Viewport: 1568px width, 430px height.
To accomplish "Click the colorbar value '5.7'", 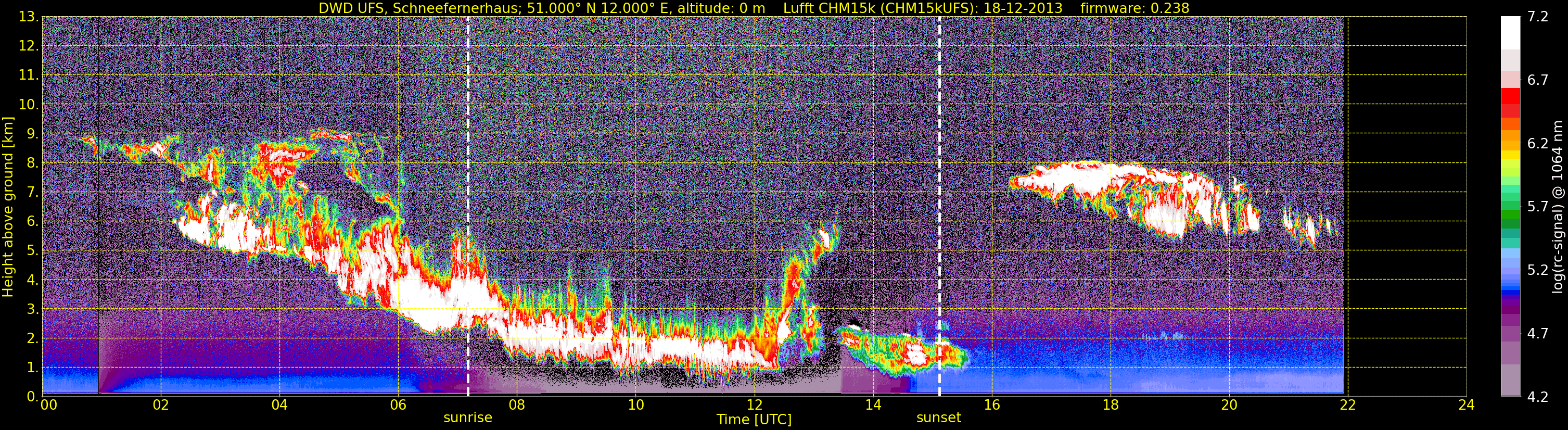I will click(1538, 207).
